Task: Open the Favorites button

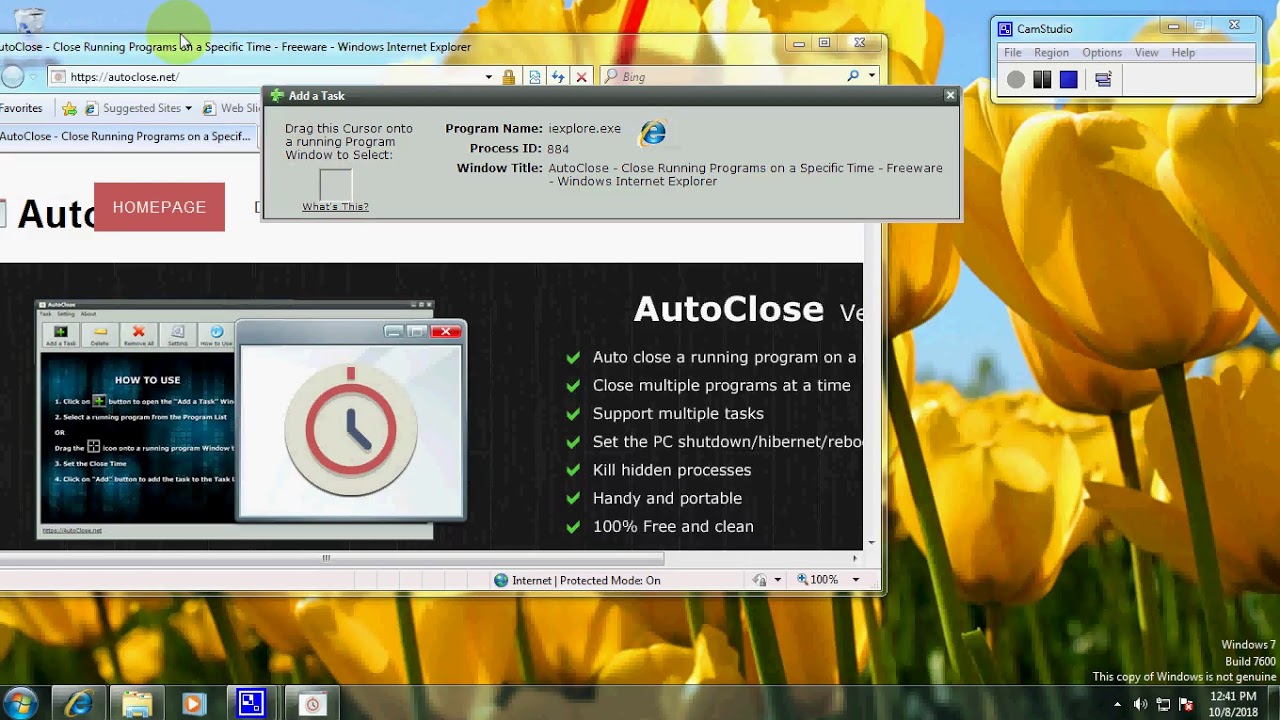Action: (21, 108)
